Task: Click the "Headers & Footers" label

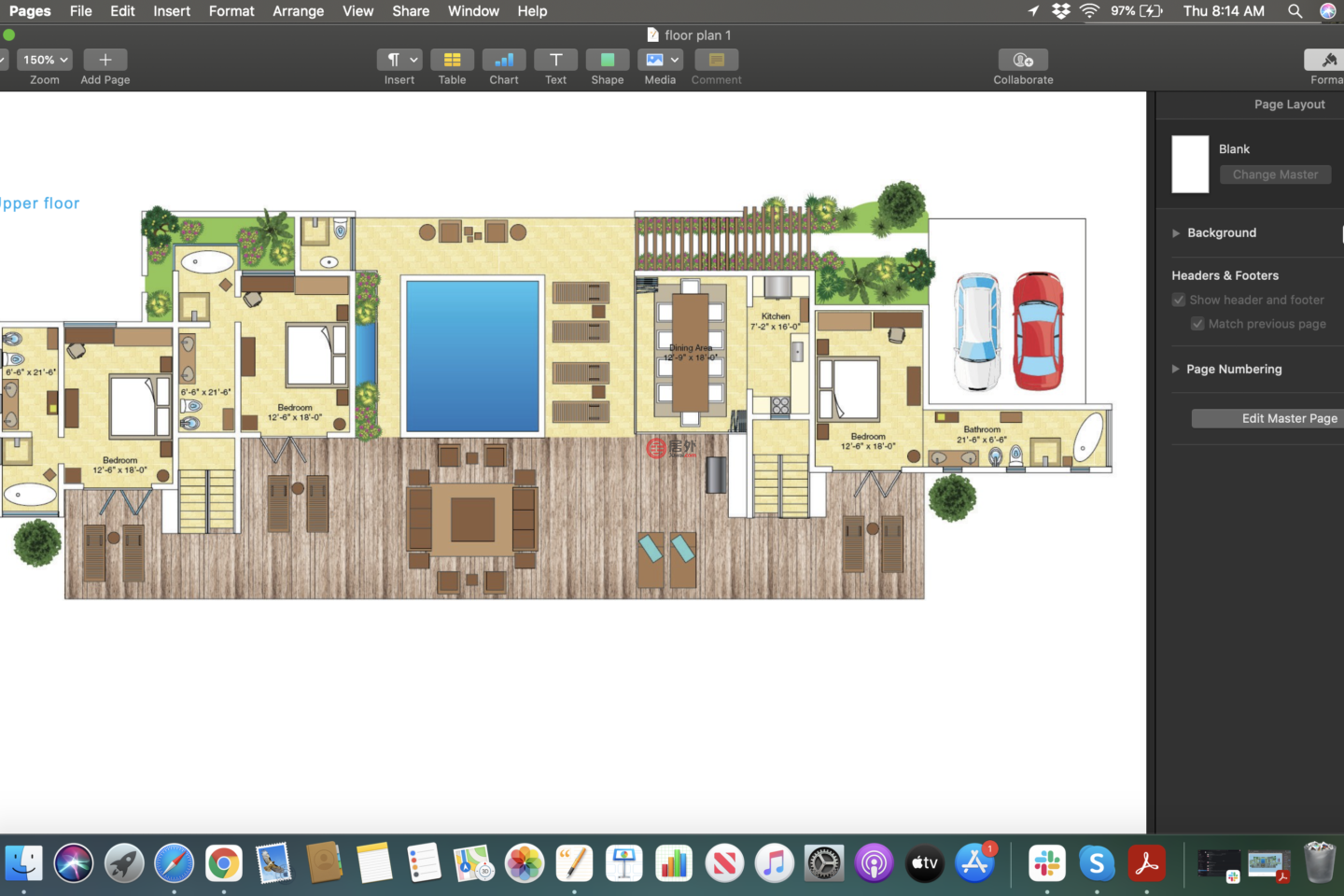Action: (1225, 275)
